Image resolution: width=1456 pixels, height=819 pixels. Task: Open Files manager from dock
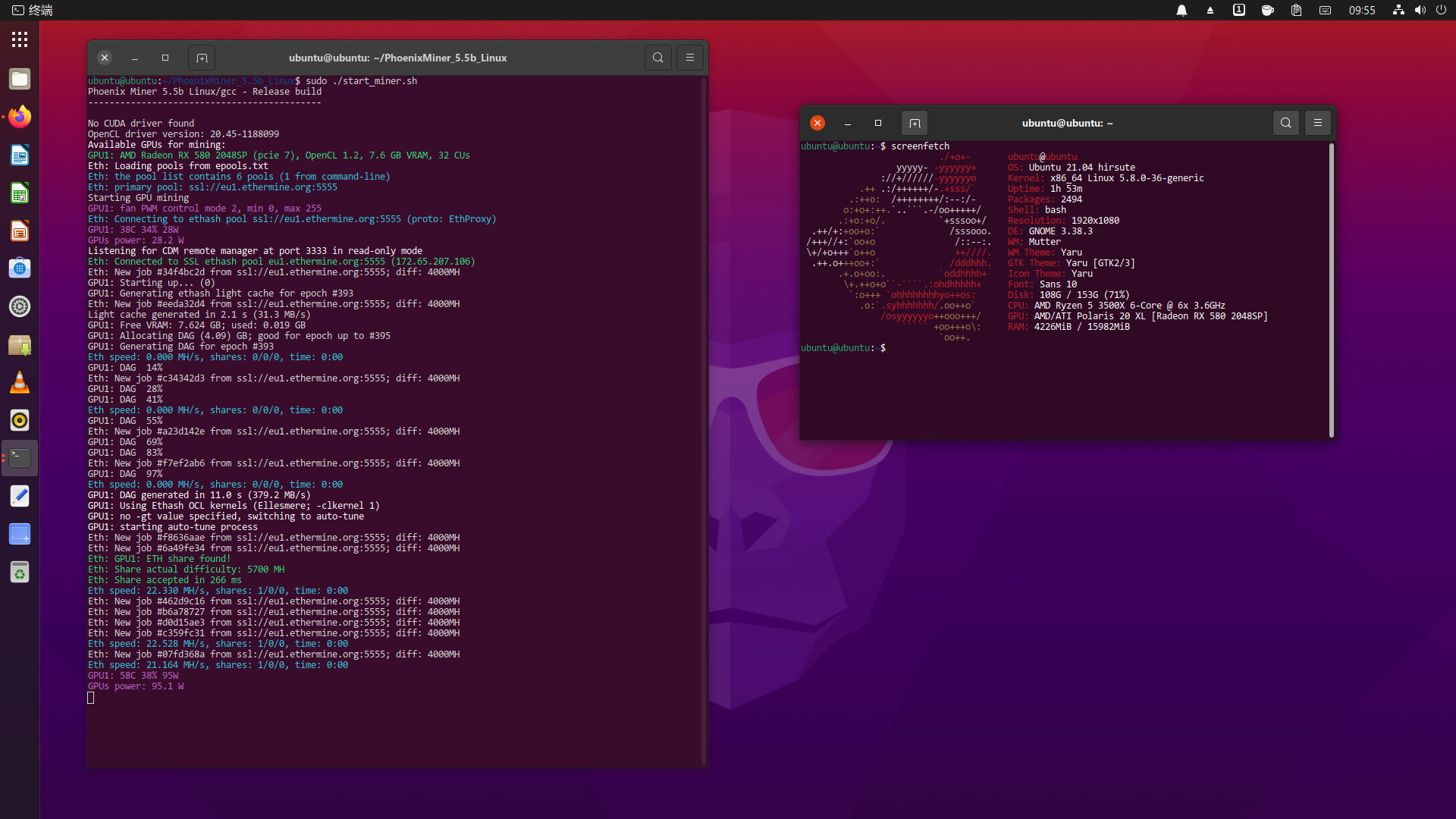(20, 79)
